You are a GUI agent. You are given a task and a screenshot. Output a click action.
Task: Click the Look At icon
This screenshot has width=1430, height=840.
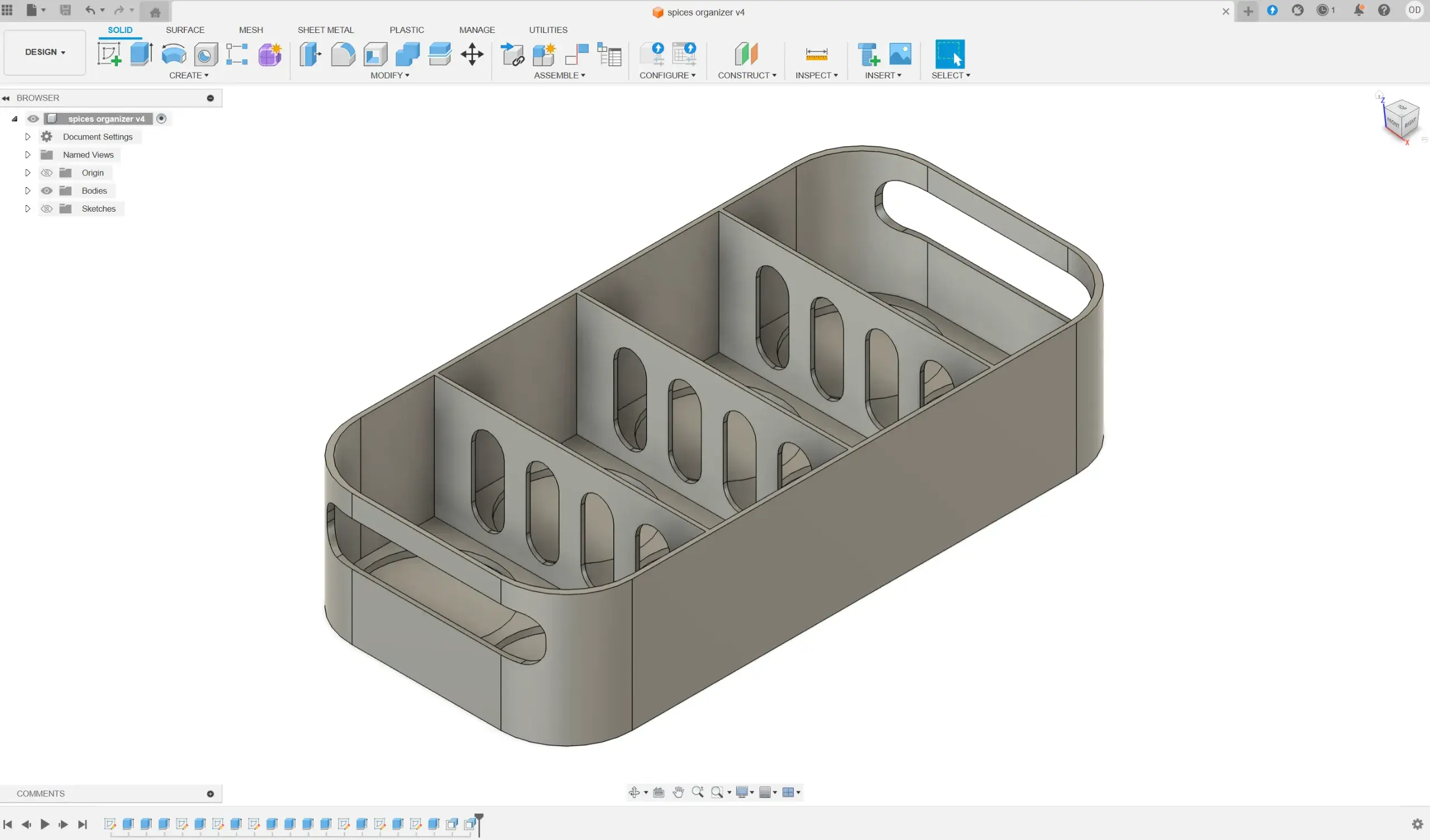point(658,793)
